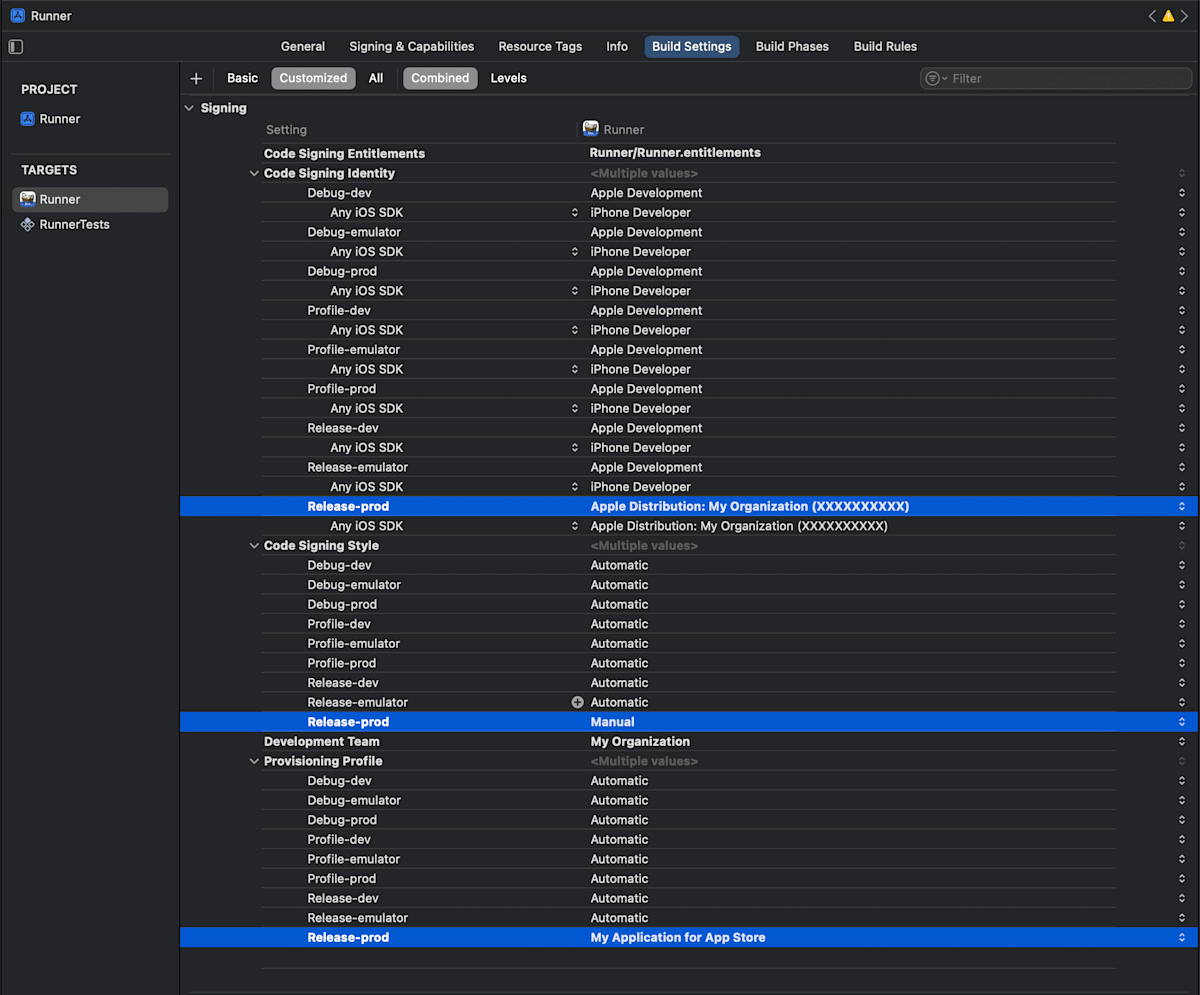The image size is (1200, 995).
Task: Show Basic build settings
Action: click(242, 78)
